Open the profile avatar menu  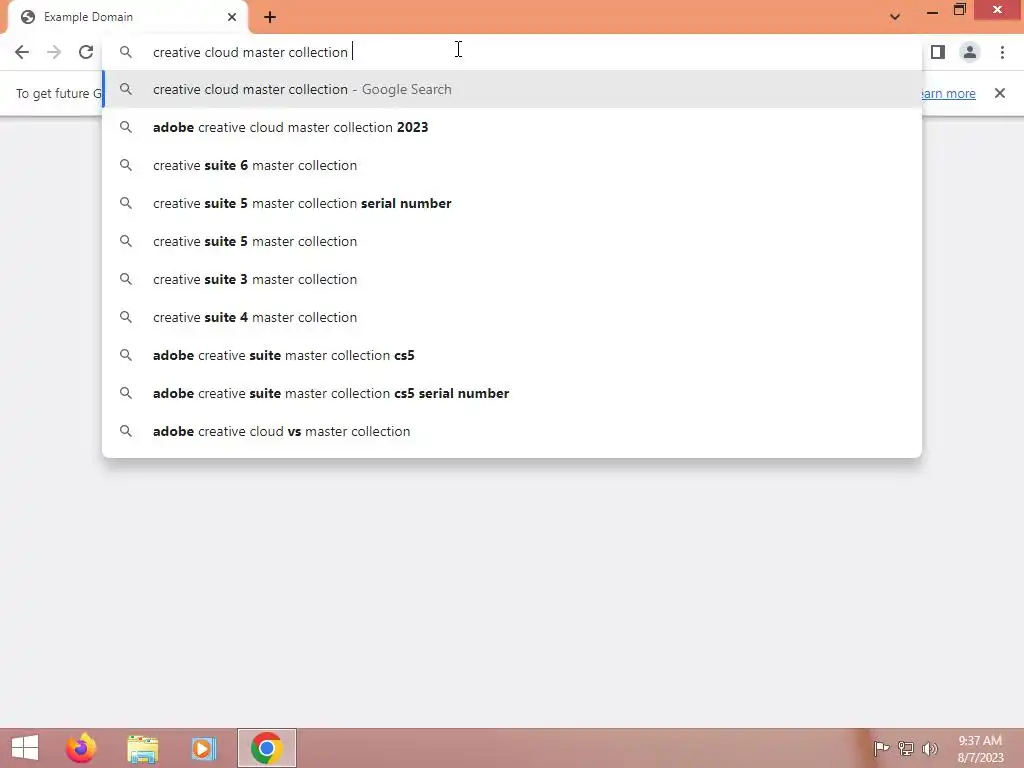pyautogui.click(x=970, y=52)
